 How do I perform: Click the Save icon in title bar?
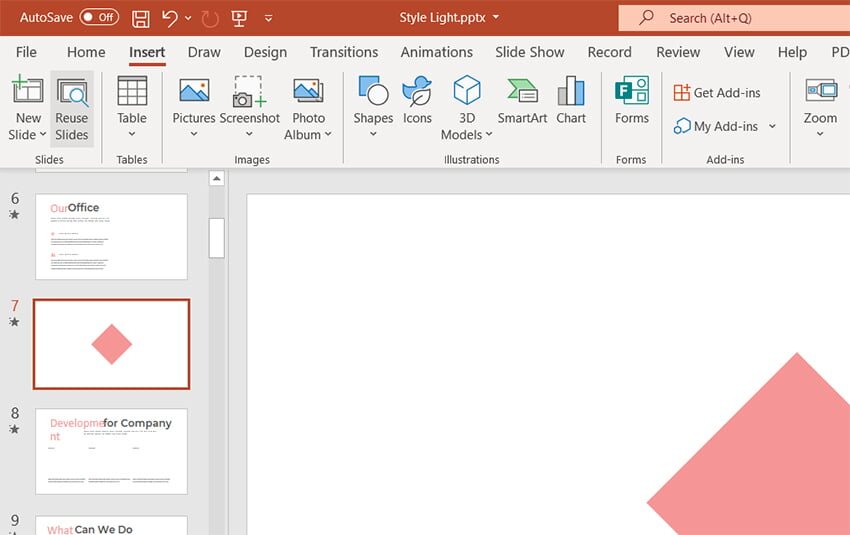tap(141, 18)
